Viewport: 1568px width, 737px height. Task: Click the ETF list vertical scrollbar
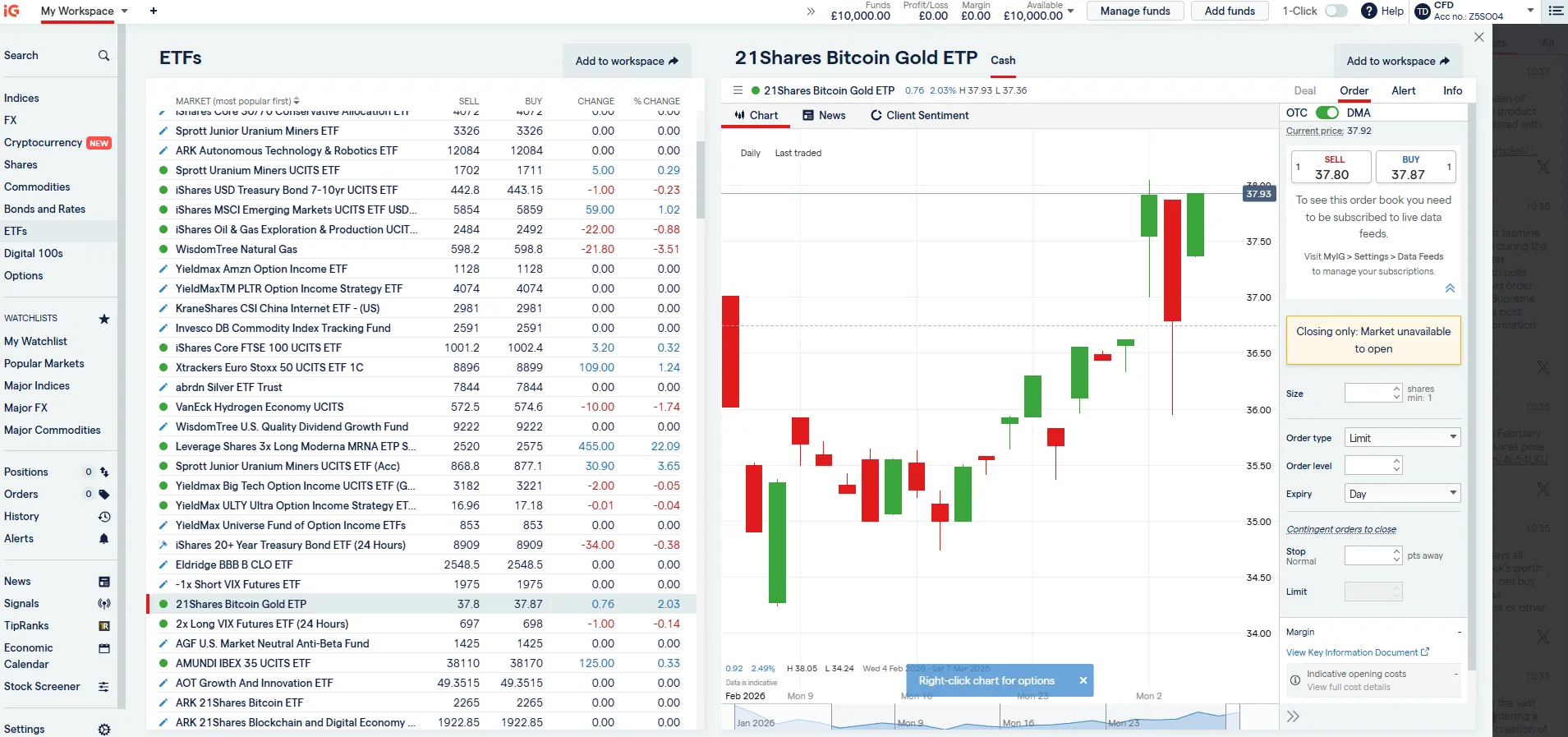701,179
